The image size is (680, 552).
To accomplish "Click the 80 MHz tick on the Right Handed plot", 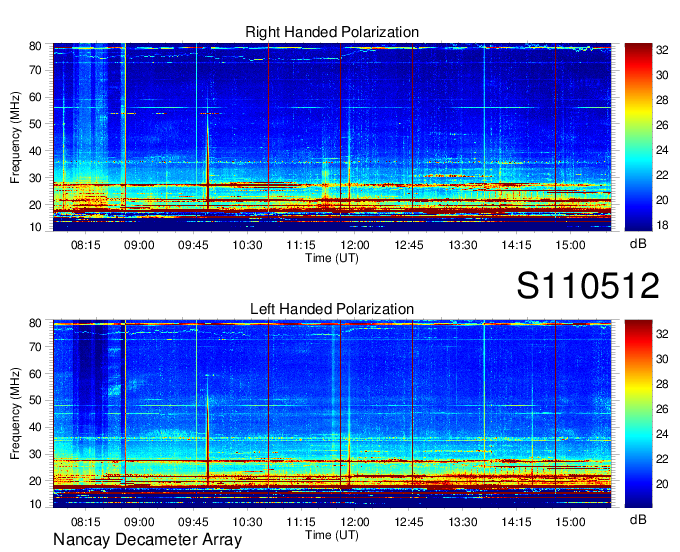I will 35,46.
